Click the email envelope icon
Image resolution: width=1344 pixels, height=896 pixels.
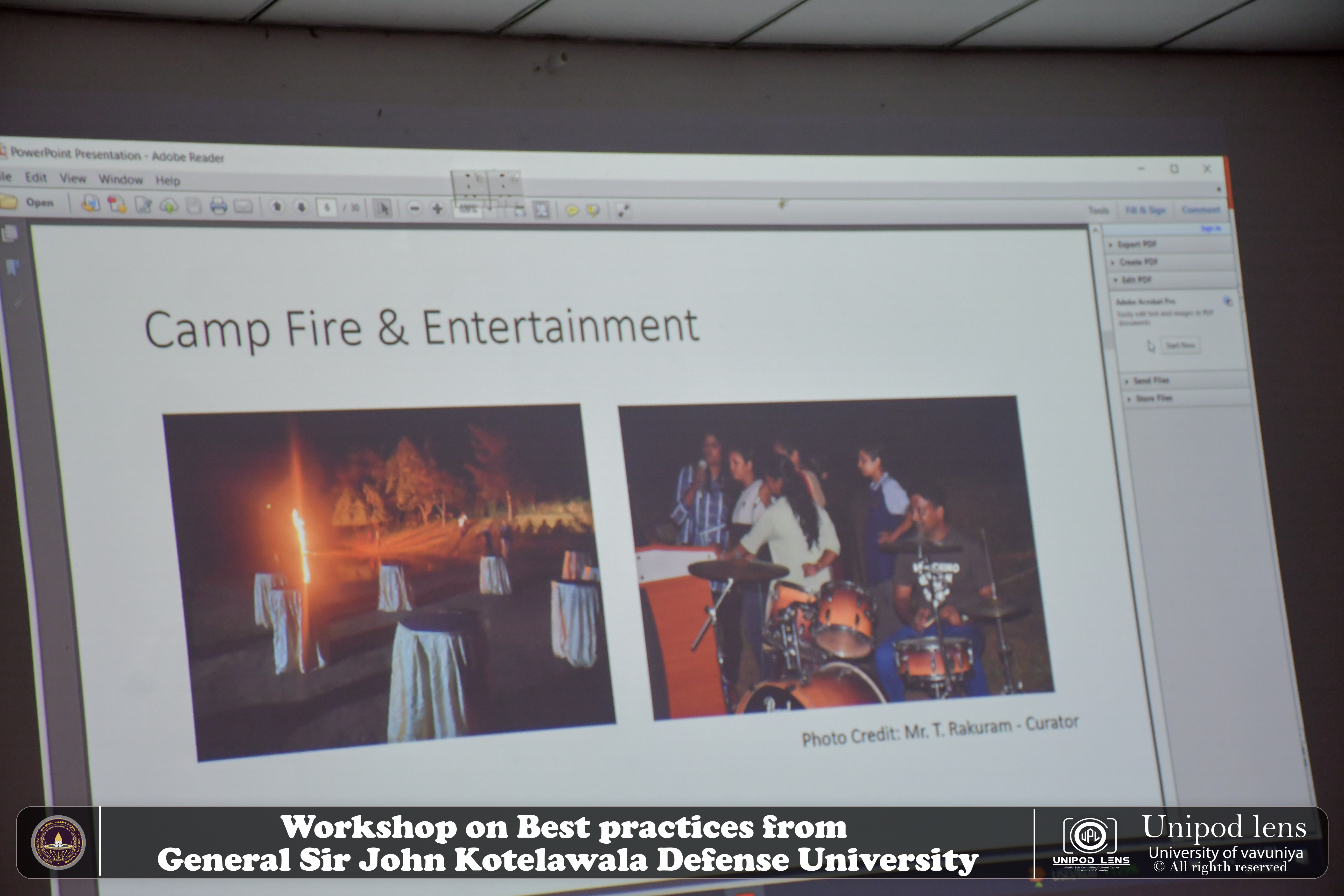point(243,206)
